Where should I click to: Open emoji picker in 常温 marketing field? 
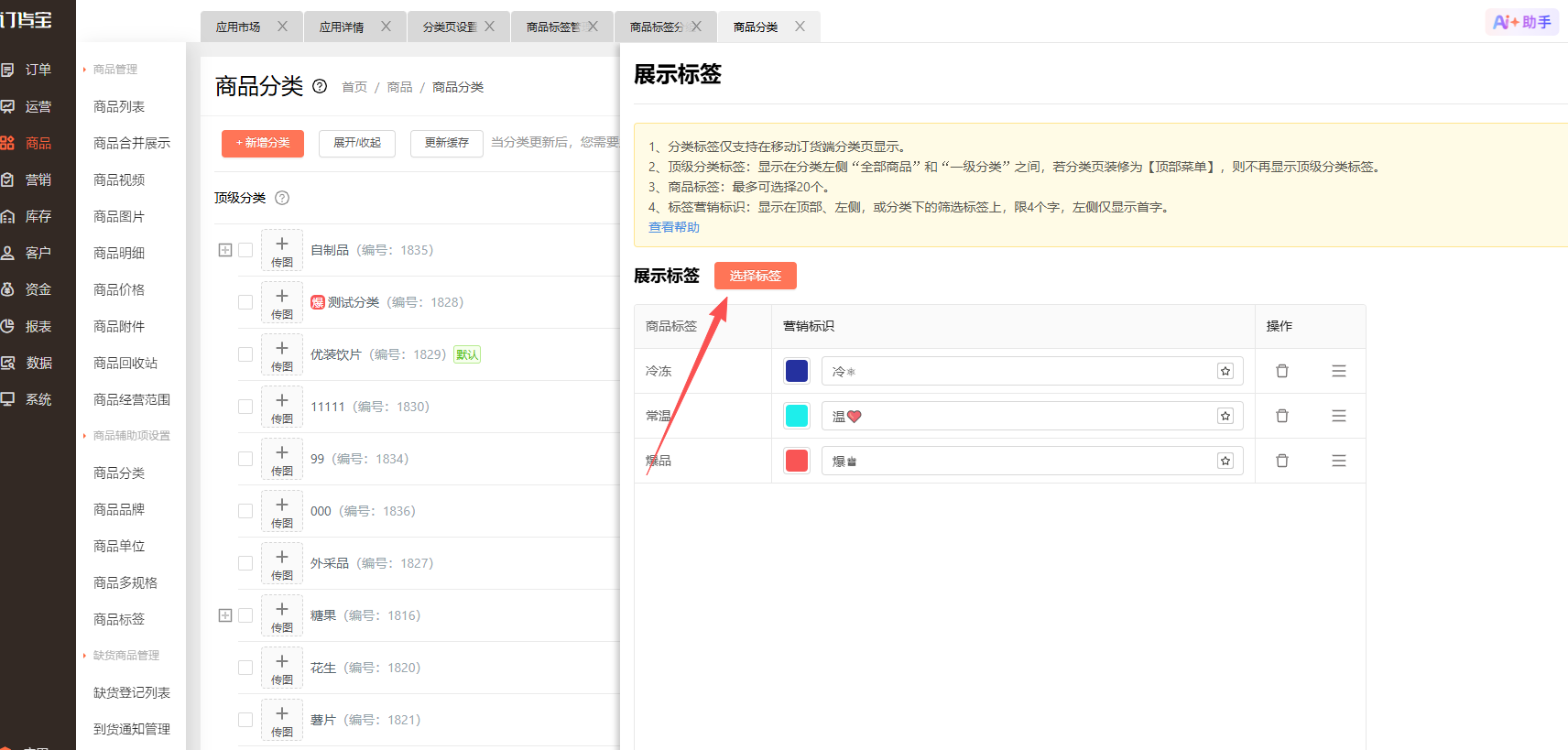click(x=1225, y=416)
